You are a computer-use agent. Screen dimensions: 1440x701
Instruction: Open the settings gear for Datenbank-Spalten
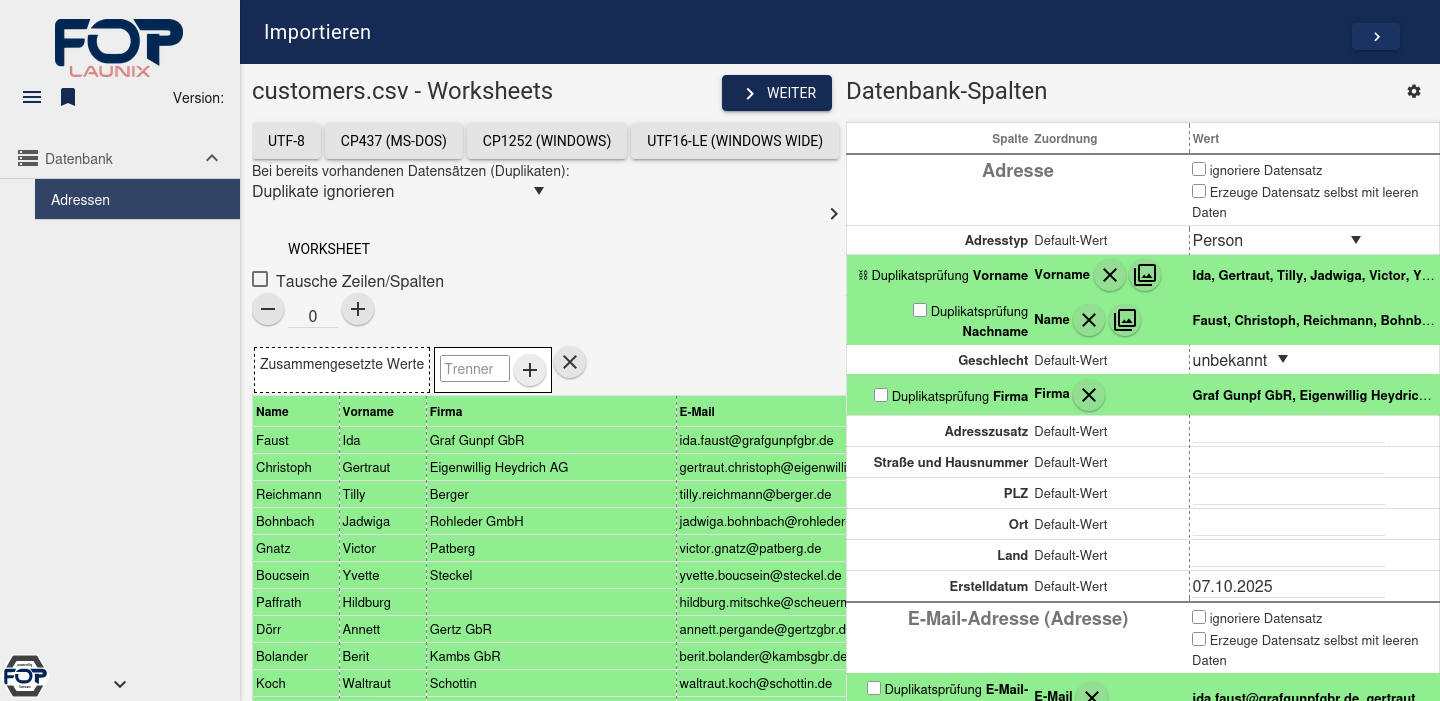point(1413,91)
